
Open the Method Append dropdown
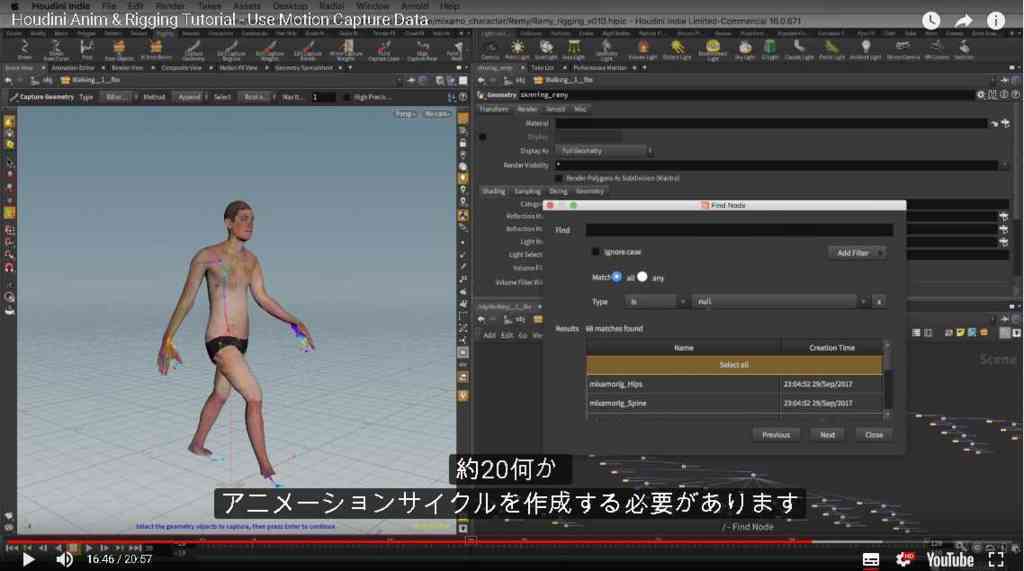(x=190, y=97)
